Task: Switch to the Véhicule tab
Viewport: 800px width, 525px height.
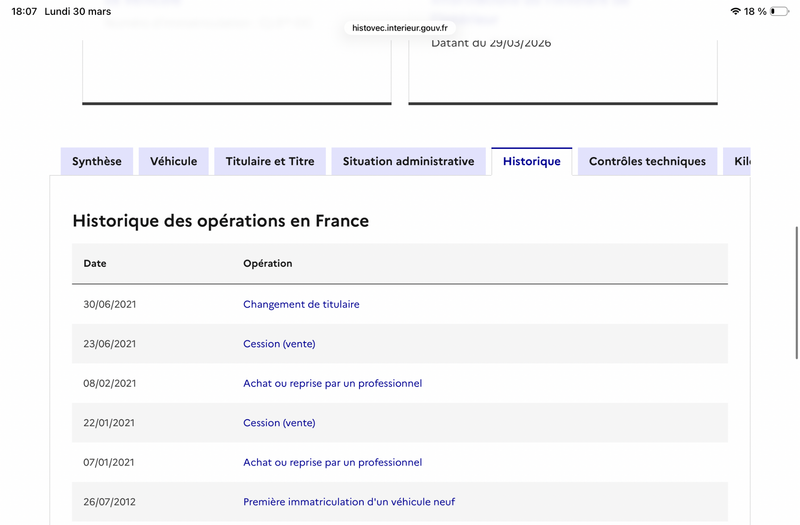Action: (174, 161)
